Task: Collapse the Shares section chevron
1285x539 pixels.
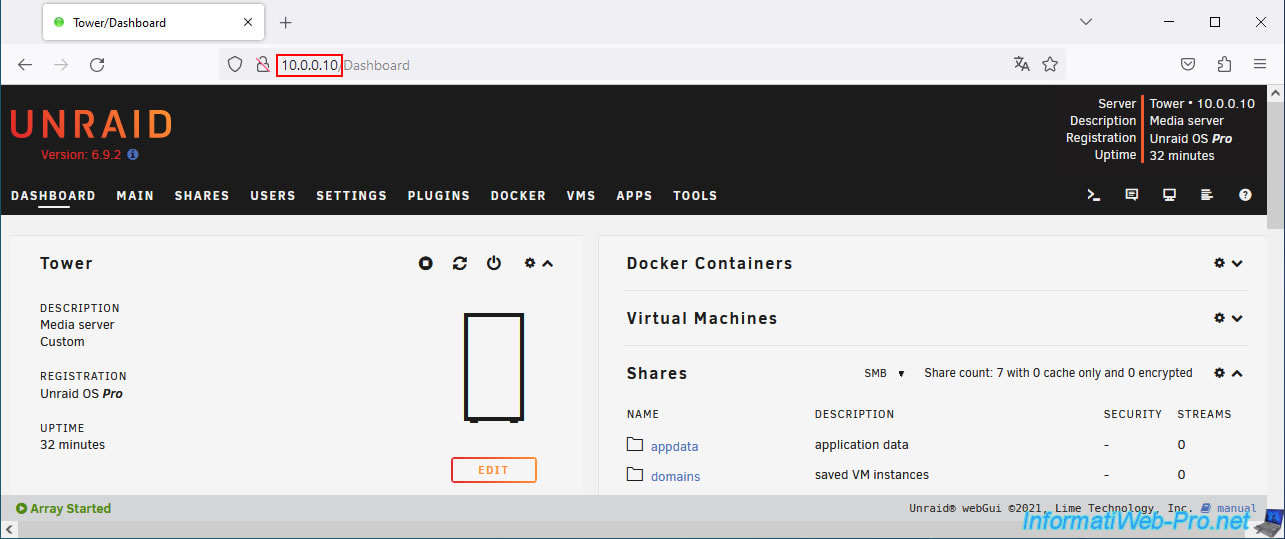Action: click(x=1238, y=373)
